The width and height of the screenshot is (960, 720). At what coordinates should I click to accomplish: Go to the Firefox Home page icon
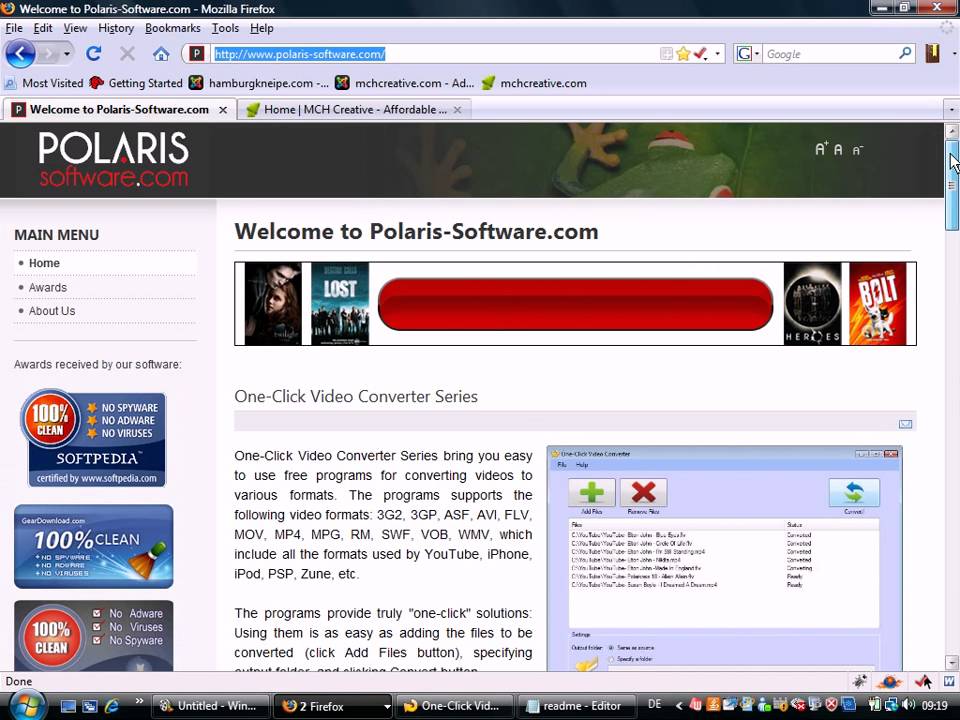(161, 54)
